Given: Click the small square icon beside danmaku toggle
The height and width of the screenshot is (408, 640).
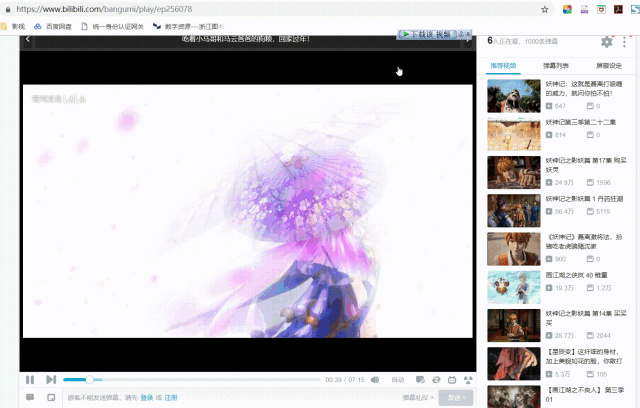Looking at the screenshot, I should click(x=51, y=397).
